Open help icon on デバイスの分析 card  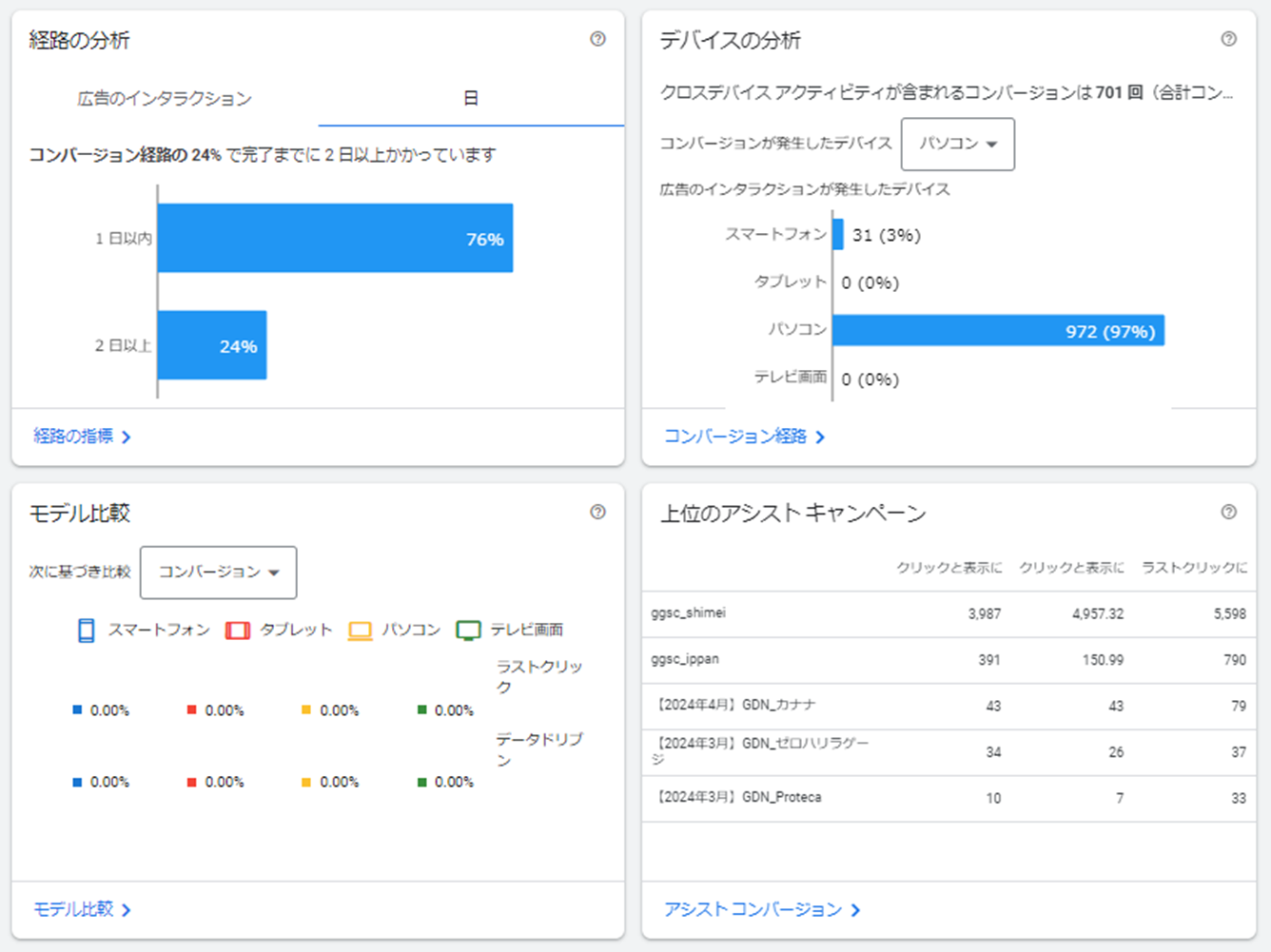coord(1229,39)
